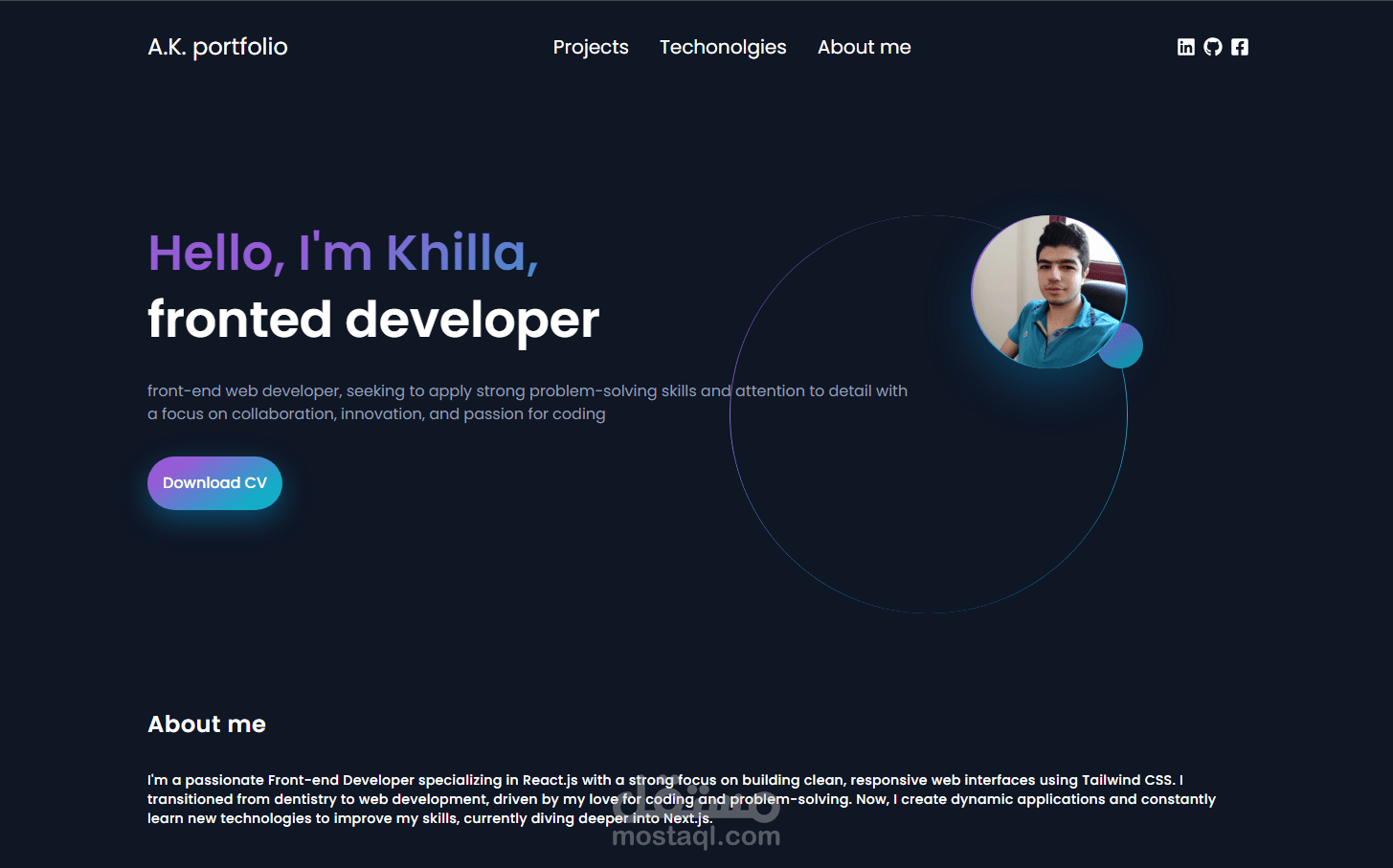The width and height of the screenshot is (1393, 868).
Task: Click the gradient circle behind the photo
Action: (1122, 346)
